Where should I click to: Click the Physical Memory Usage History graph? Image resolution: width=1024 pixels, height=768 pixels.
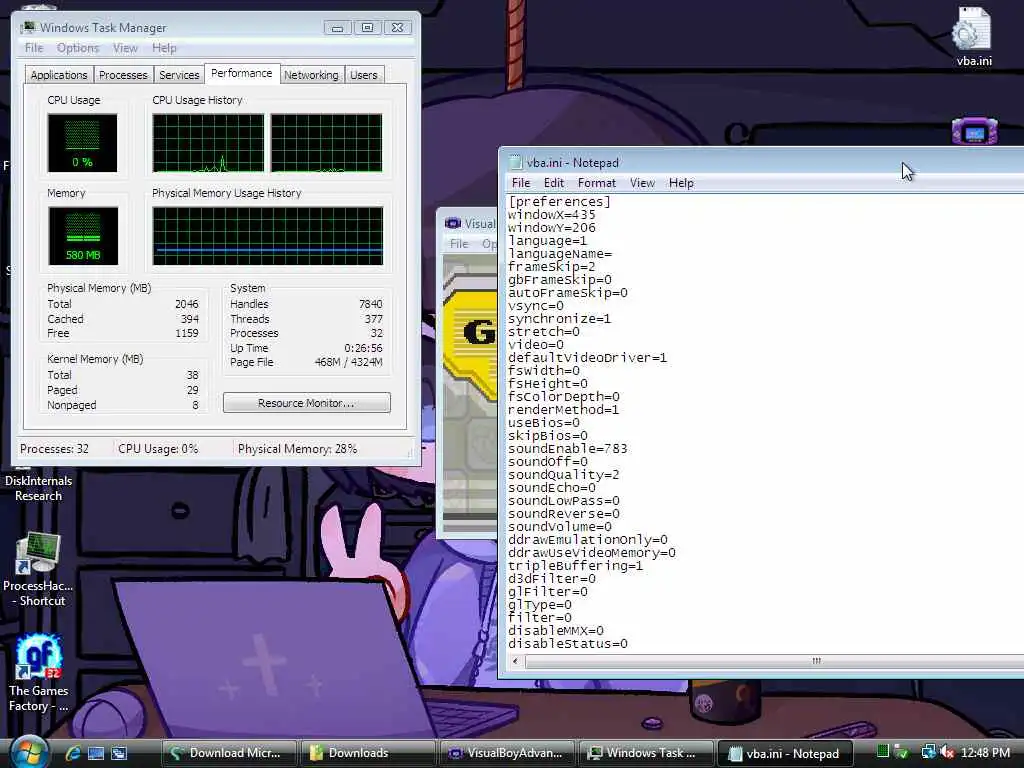(268, 236)
